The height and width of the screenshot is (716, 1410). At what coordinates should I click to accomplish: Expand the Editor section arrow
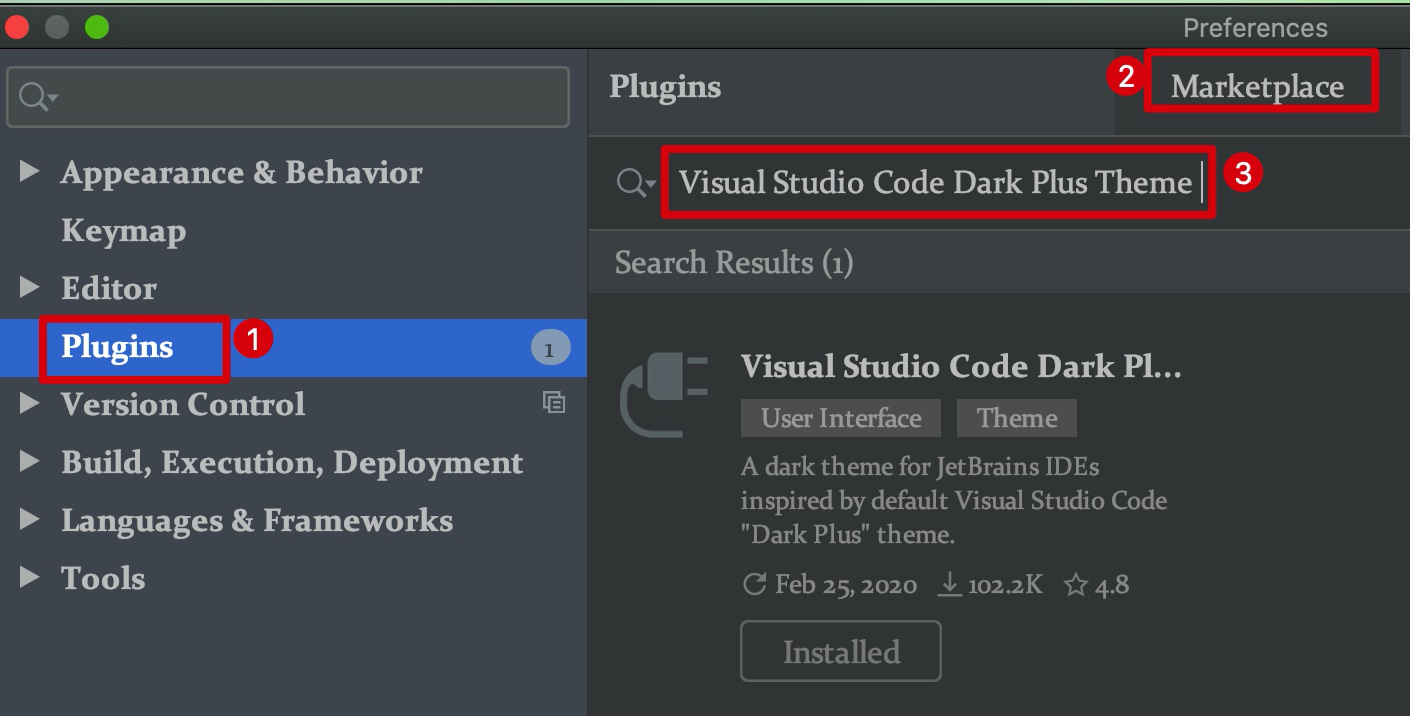30,288
